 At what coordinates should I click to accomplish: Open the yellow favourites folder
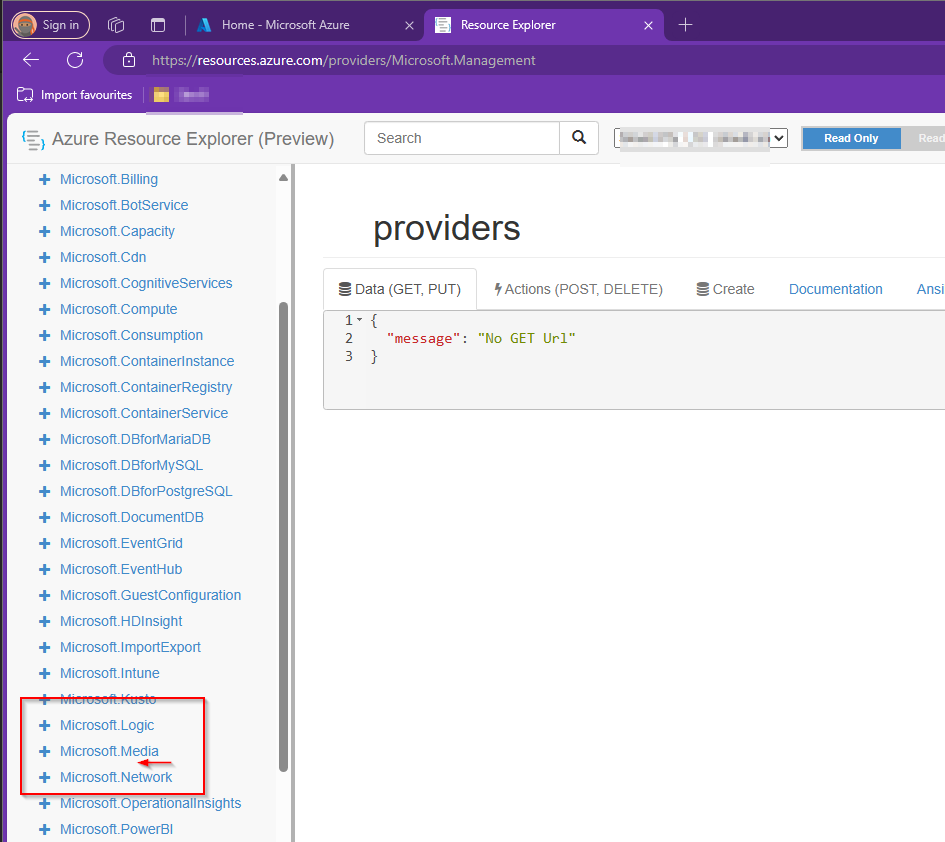161,95
